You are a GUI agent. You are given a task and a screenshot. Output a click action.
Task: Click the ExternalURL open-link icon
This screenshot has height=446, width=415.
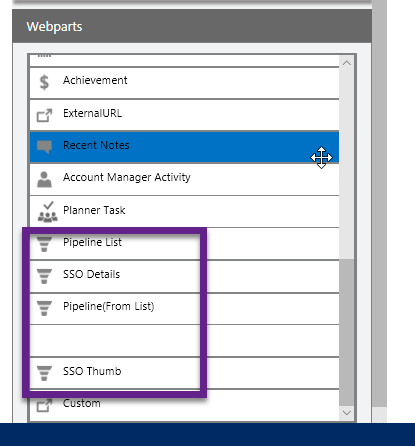(x=44, y=115)
